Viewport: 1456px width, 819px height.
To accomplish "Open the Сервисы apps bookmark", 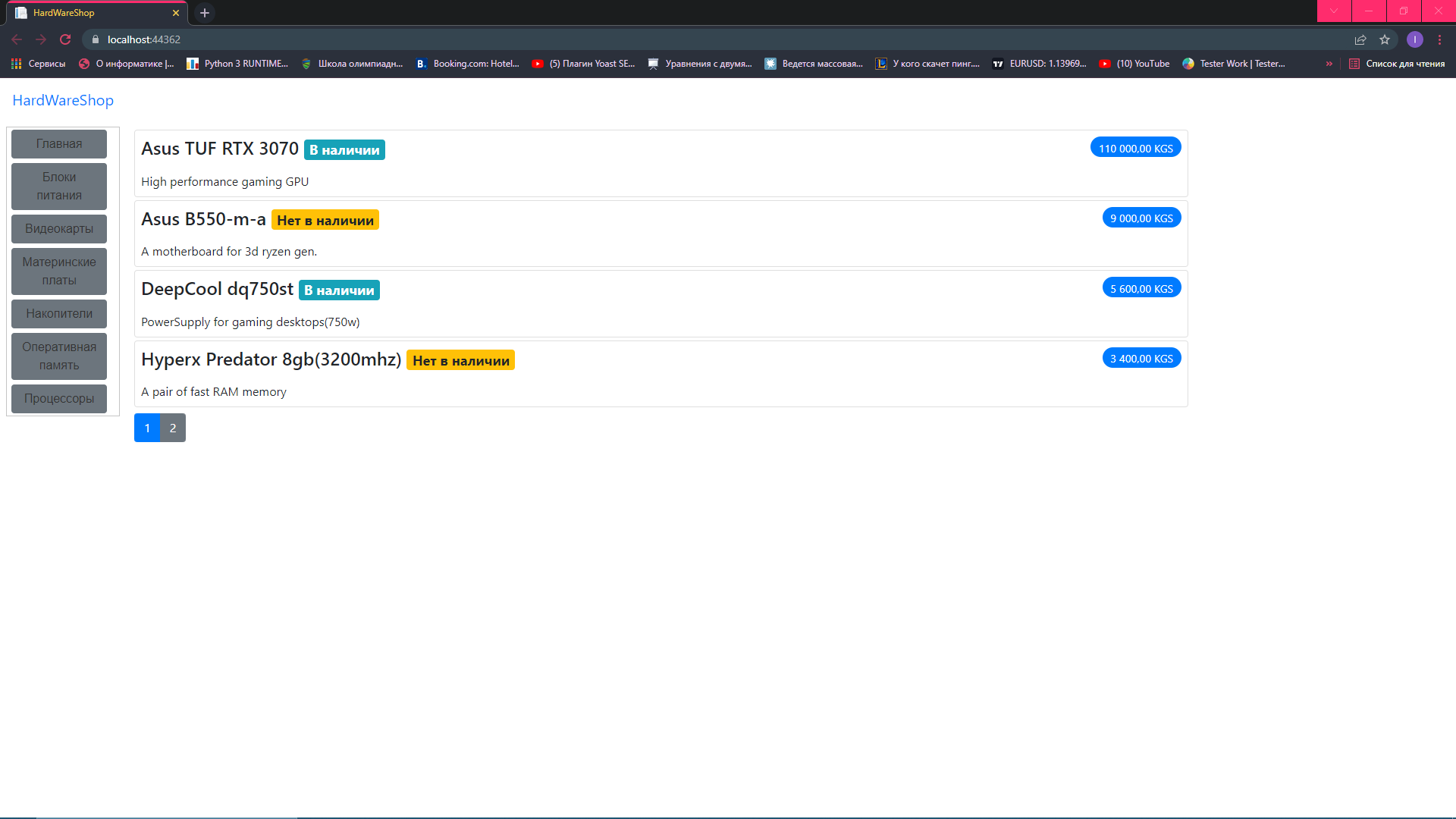I will coord(38,64).
